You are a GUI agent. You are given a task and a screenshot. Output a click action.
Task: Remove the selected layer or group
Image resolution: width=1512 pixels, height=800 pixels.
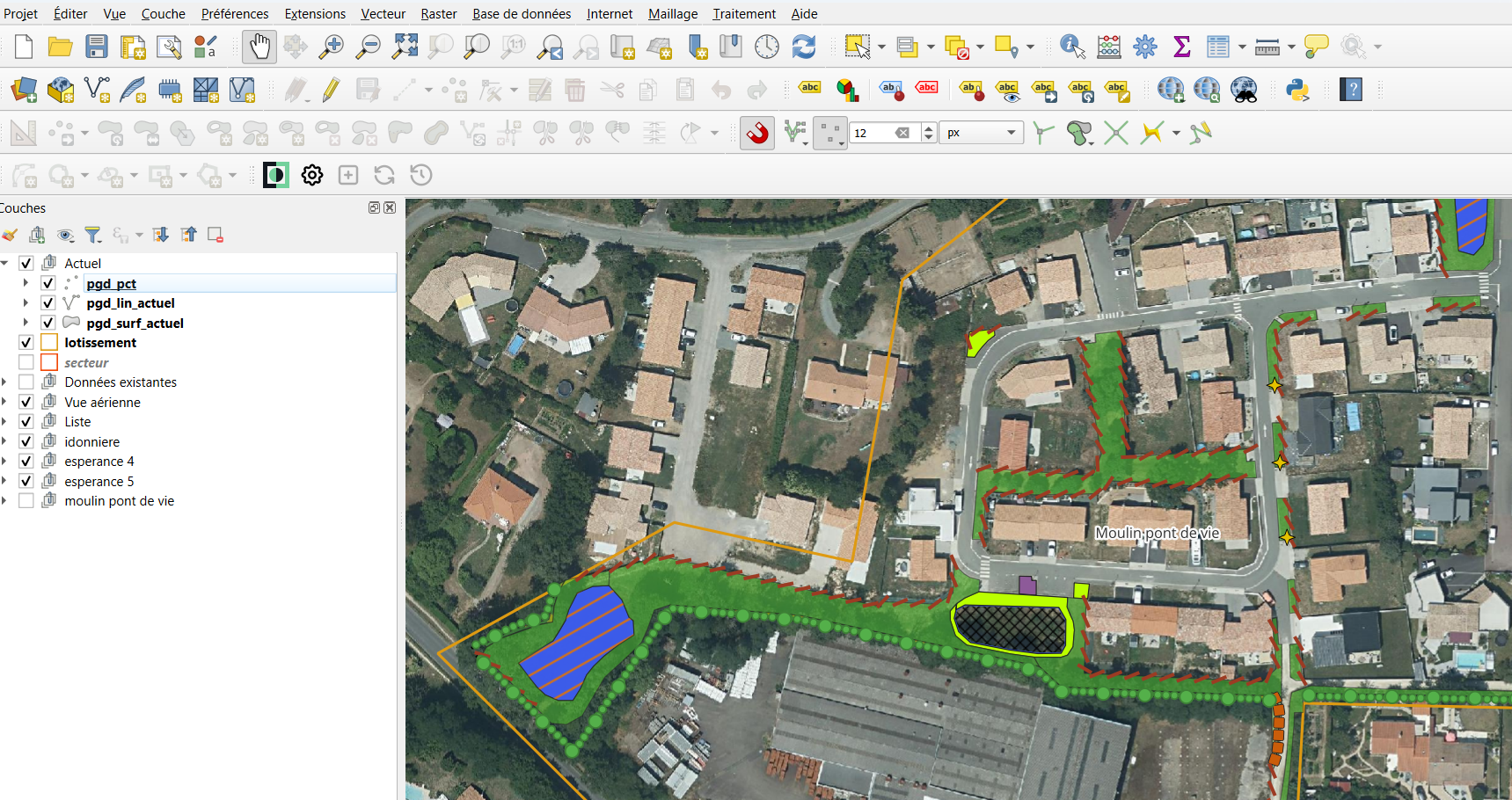tap(215, 235)
